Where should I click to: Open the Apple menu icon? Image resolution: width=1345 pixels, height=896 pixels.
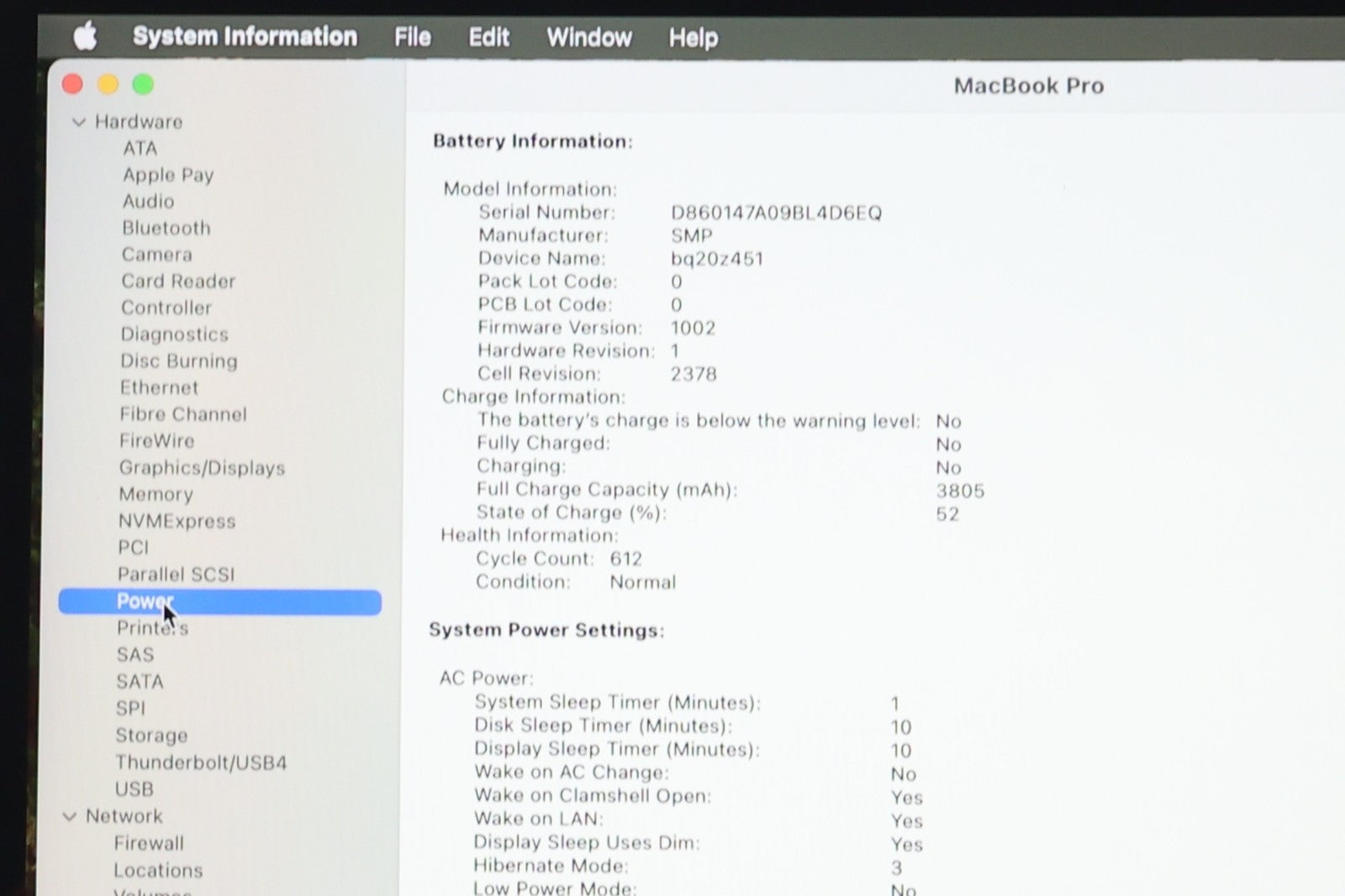[85, 37]
